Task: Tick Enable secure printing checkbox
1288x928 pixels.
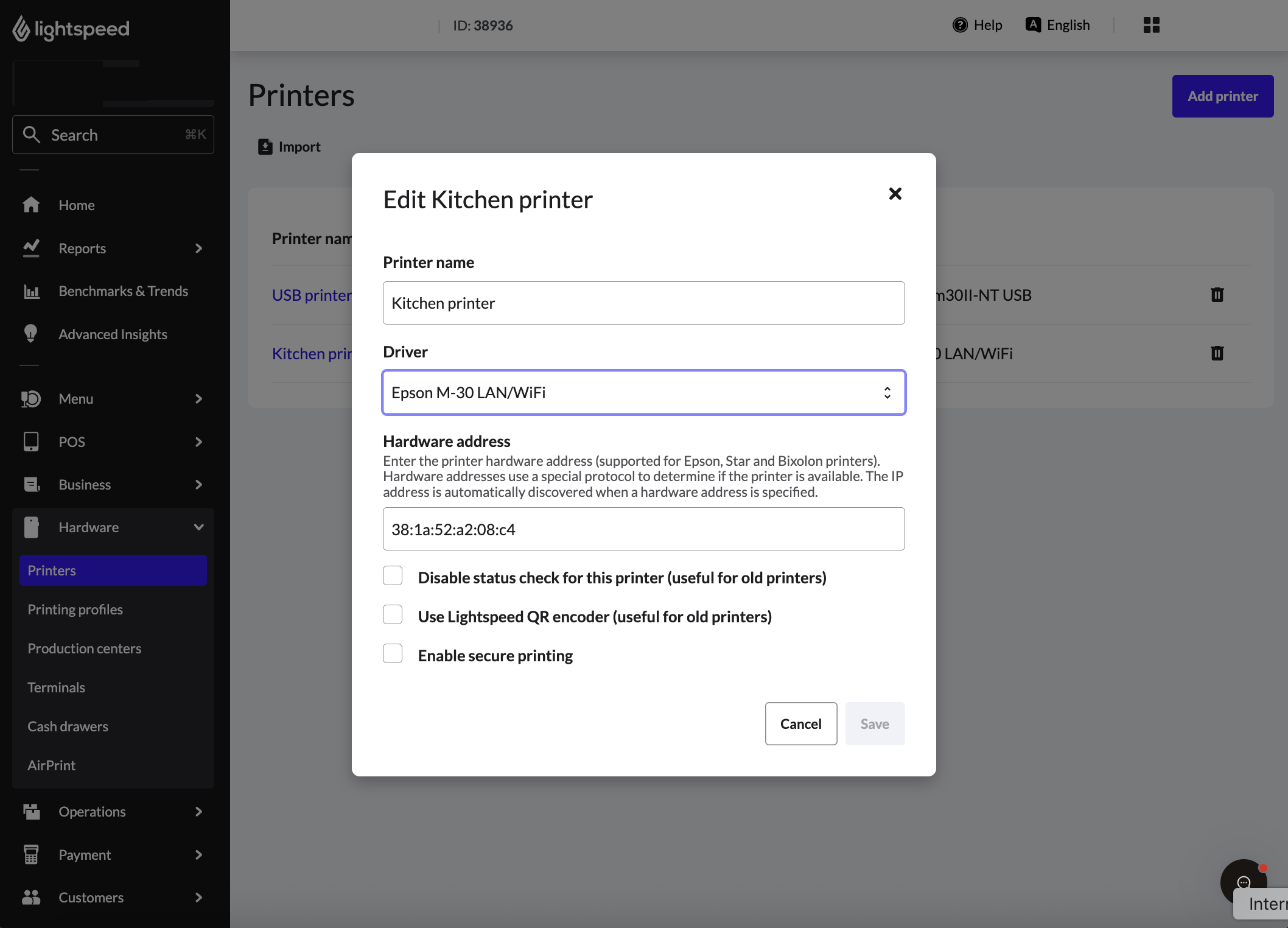Action: (393, 654)
